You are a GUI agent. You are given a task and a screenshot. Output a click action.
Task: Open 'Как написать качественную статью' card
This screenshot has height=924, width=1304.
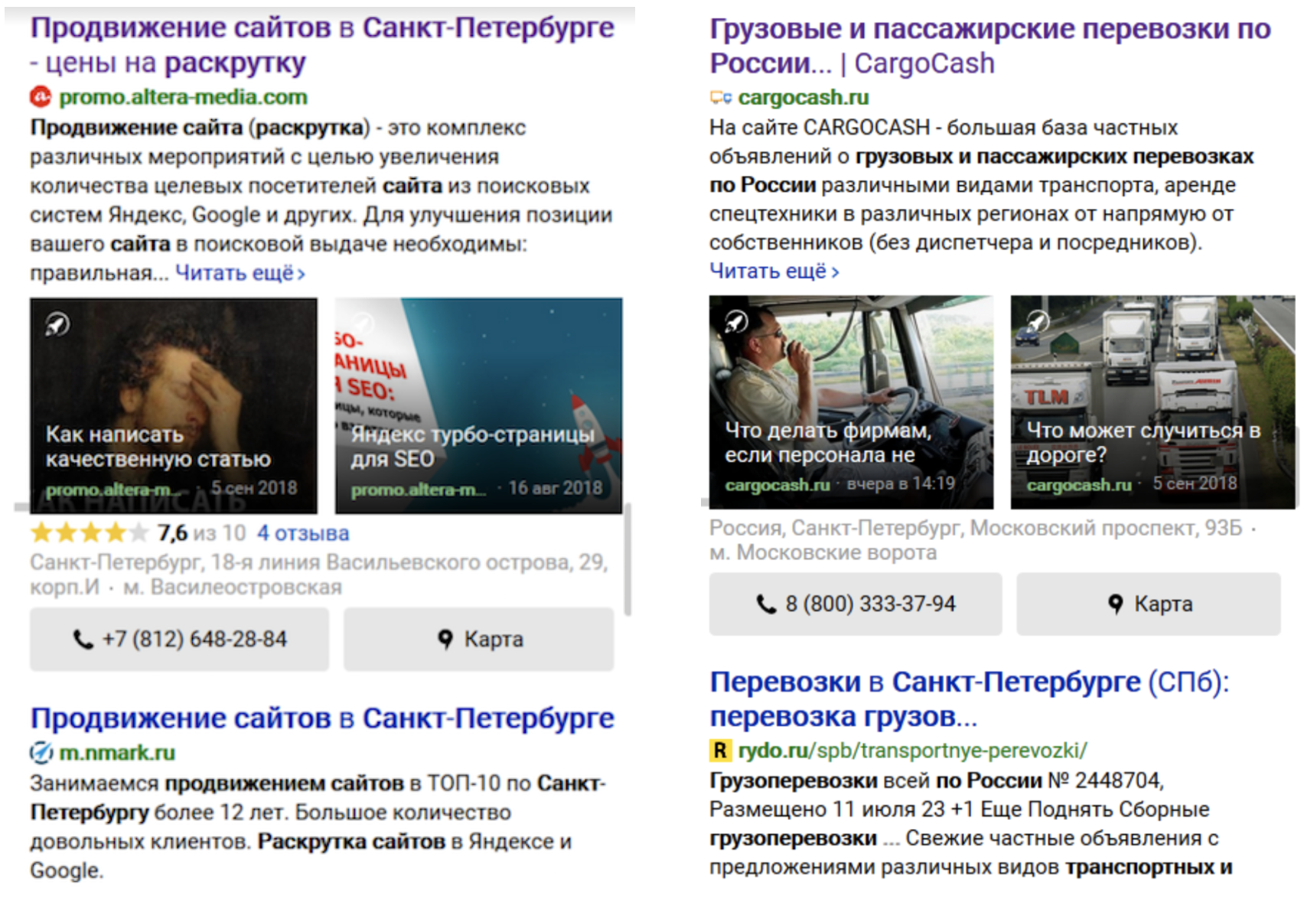(174, 405)
